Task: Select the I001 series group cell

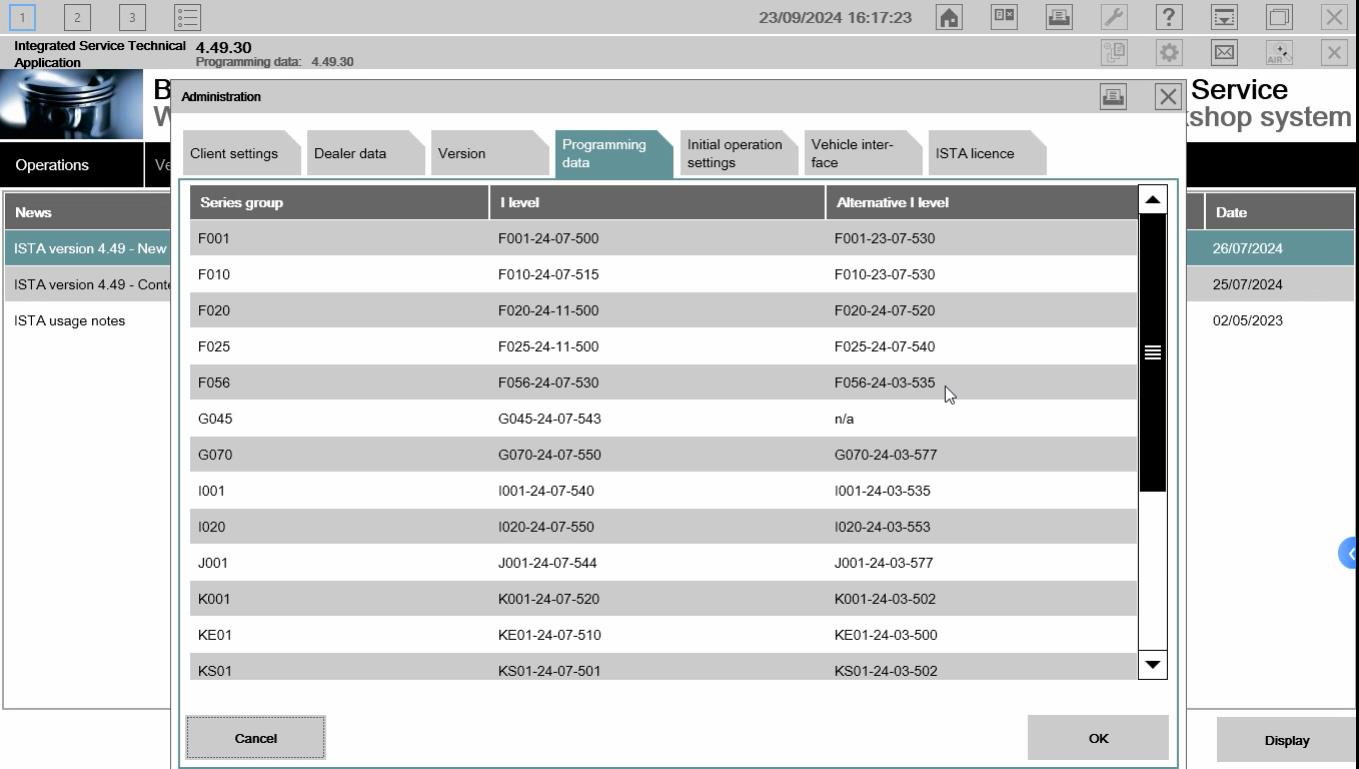Action: [x=339, y=490]
